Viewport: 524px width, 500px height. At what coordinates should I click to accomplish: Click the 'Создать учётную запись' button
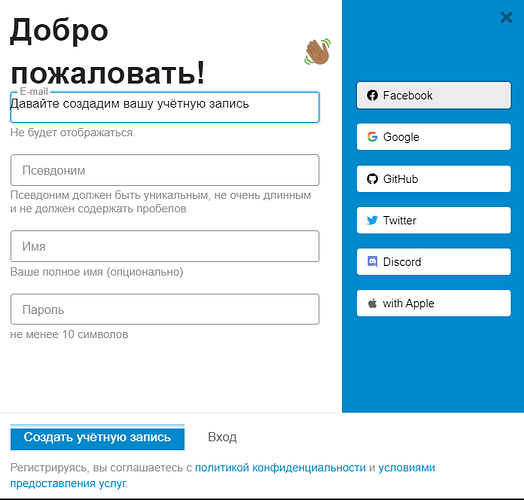click(97, 437)
